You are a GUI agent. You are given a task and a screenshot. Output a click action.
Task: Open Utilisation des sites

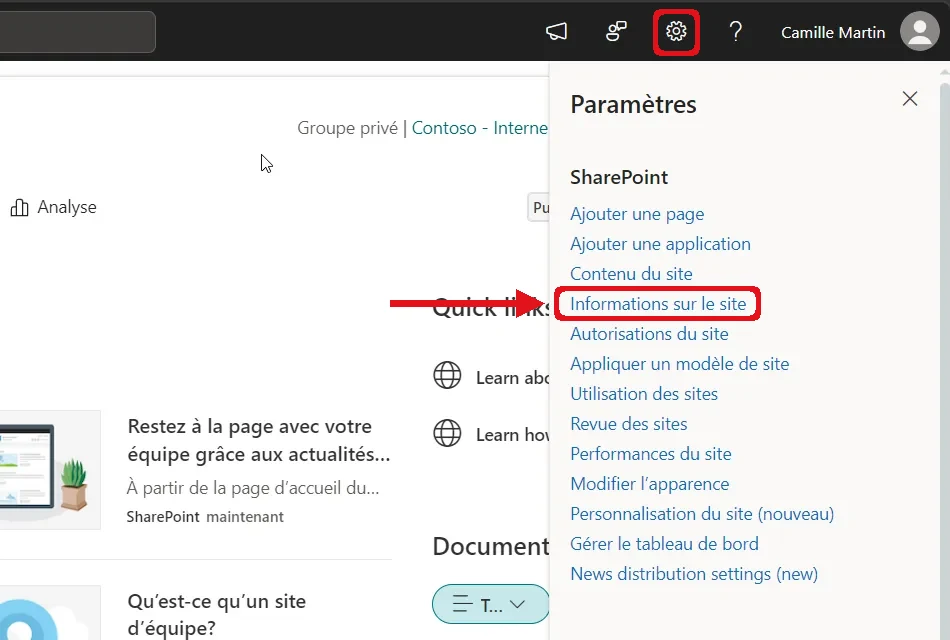643,394
